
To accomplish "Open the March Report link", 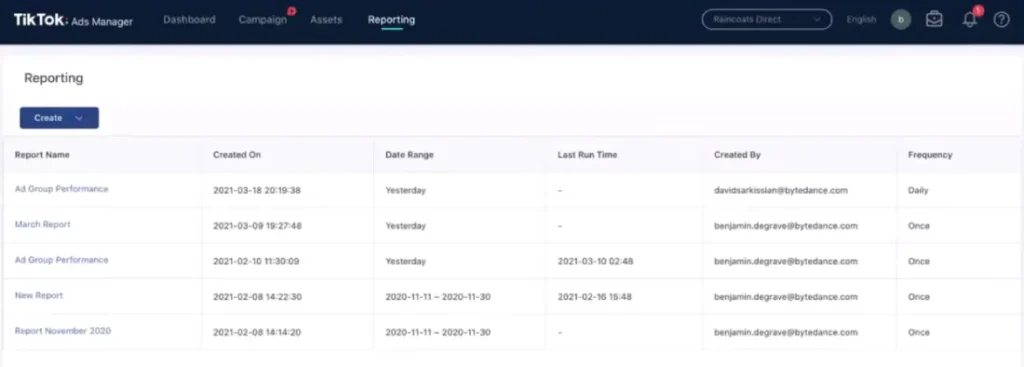I will tap(42, 224).
